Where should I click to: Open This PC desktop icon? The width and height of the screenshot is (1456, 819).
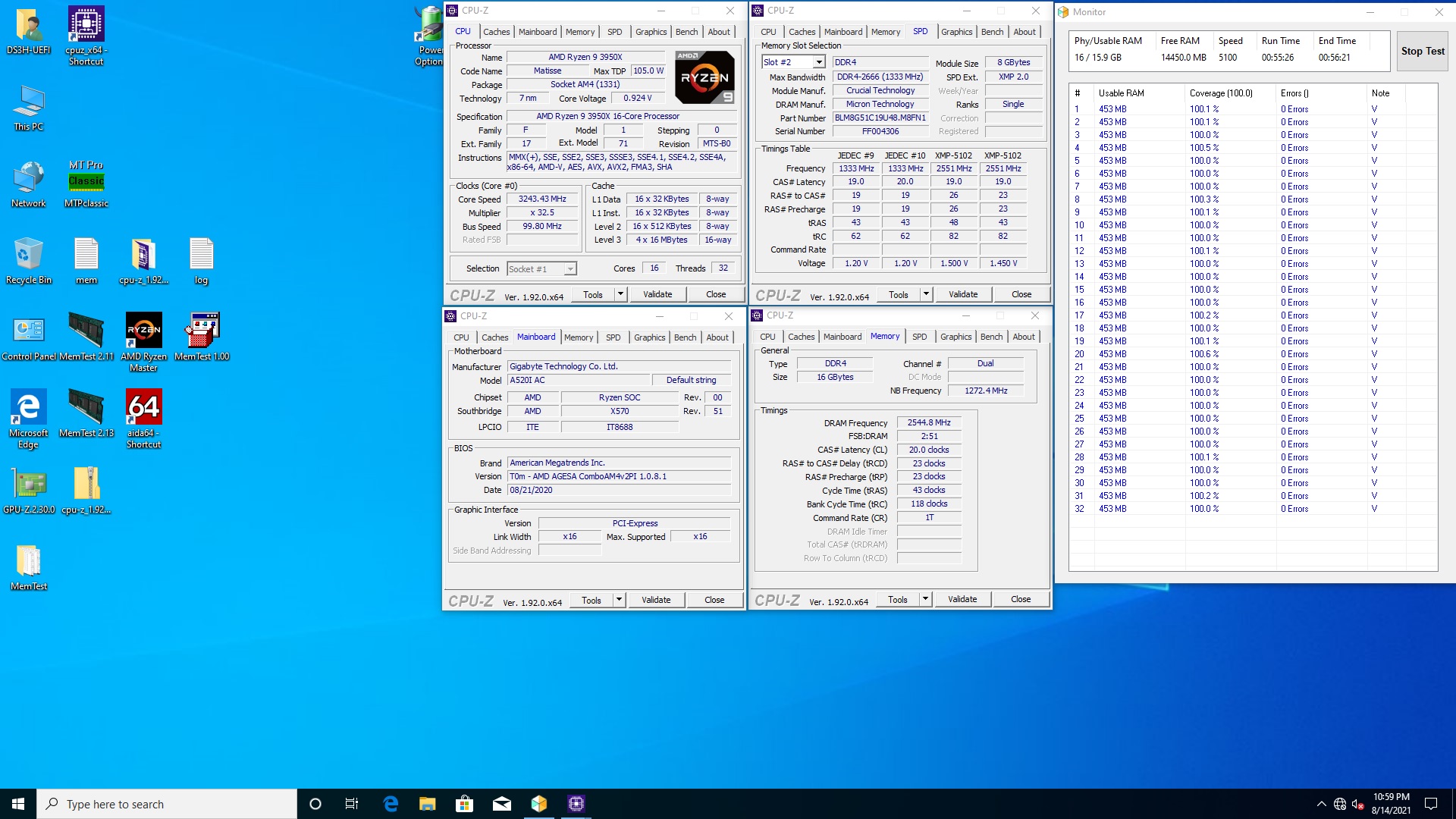(29, 108)
